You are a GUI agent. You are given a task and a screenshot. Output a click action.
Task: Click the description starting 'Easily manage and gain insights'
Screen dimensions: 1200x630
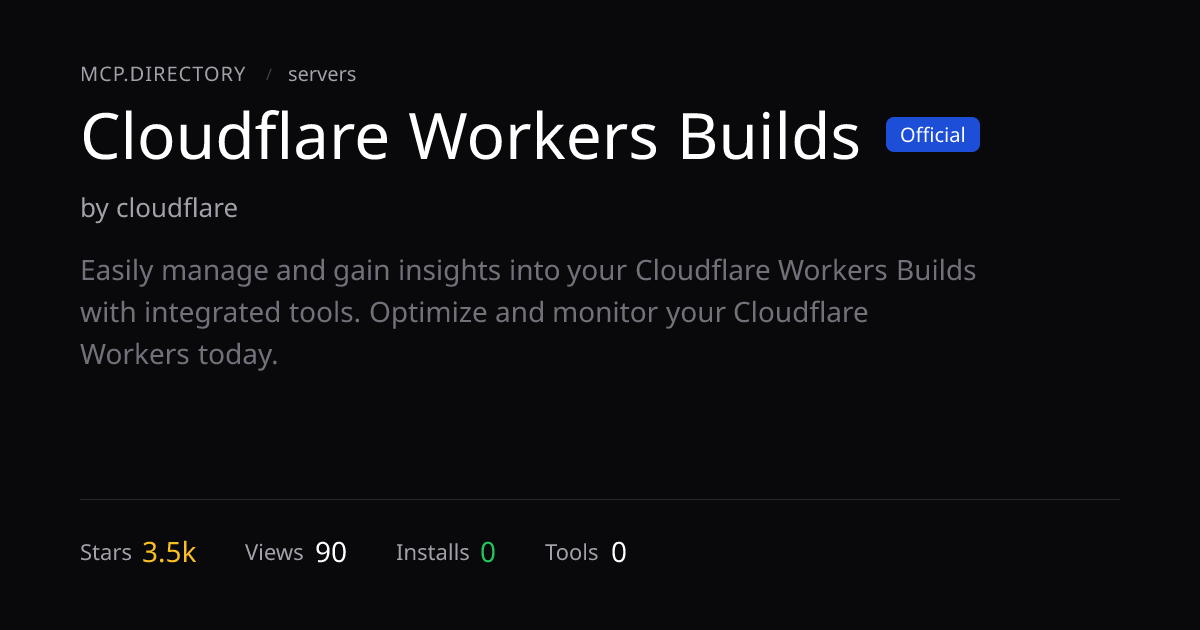point(528,312)
